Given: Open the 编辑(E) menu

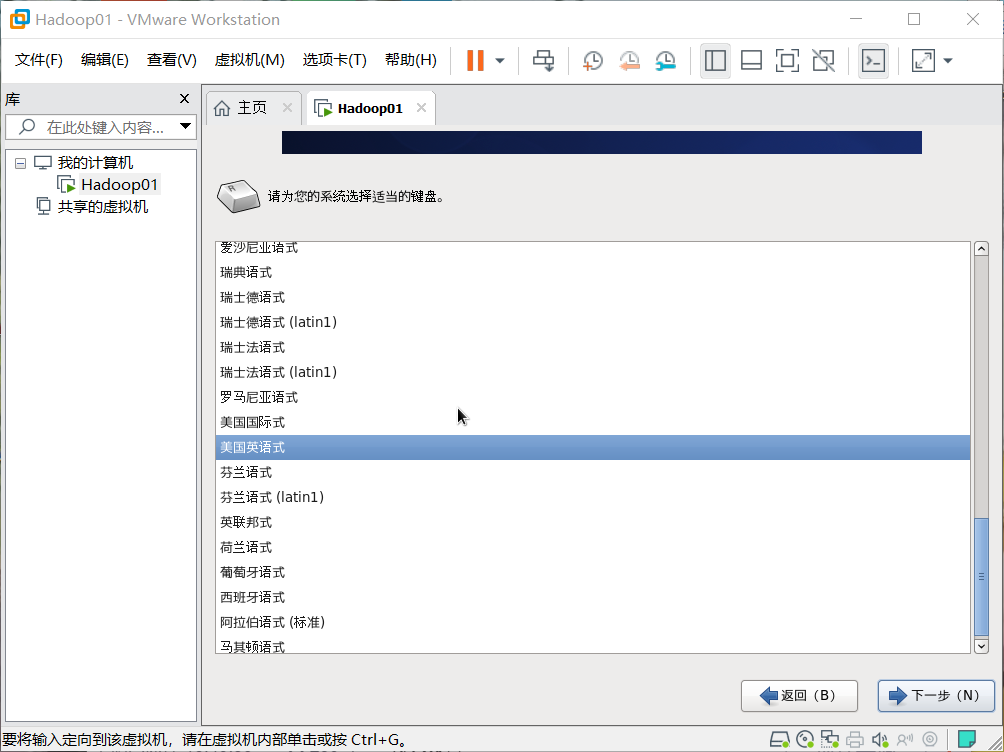Looking at the screenshot, I should 104,60.
